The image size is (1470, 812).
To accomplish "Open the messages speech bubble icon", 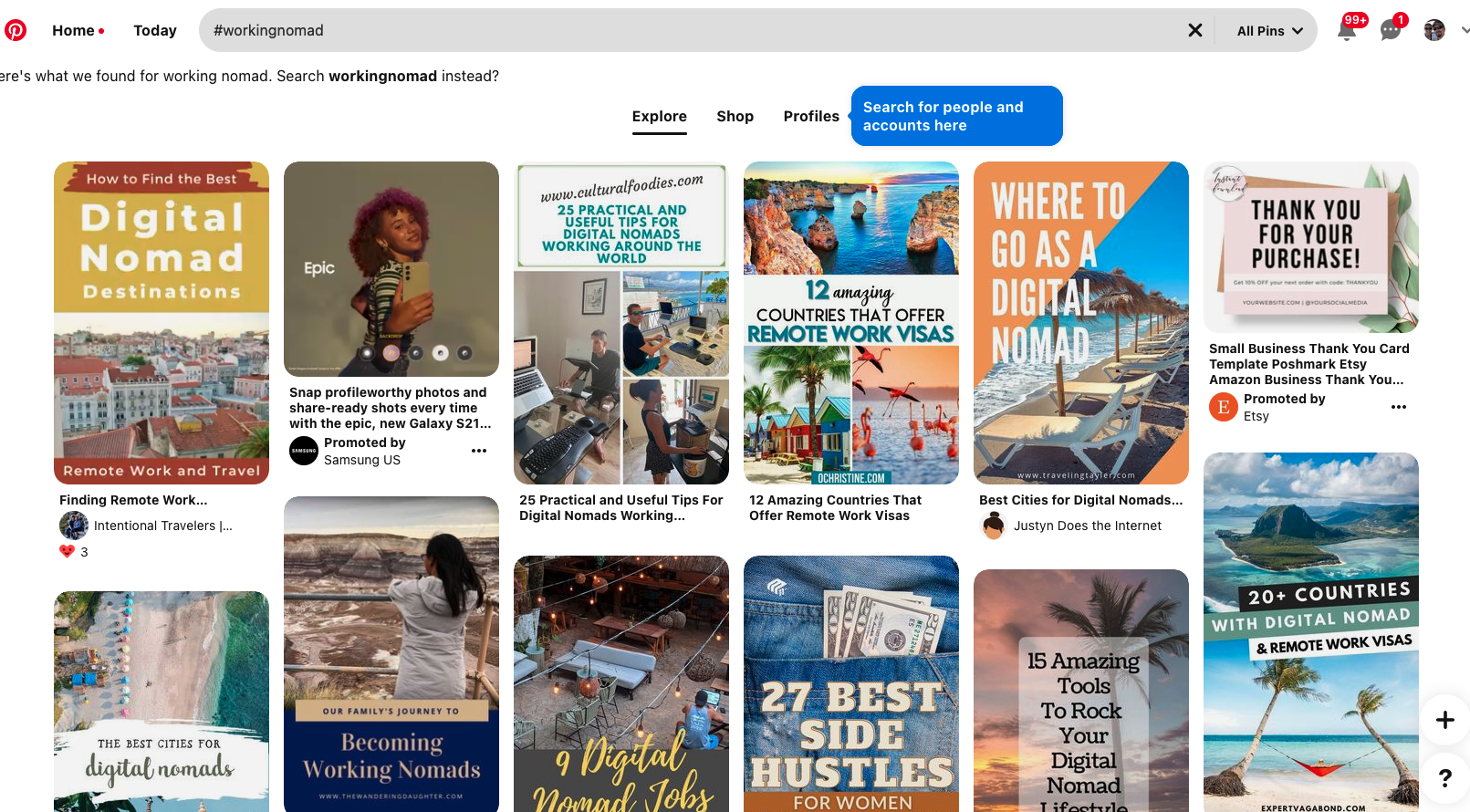I will click(1391, 30).
